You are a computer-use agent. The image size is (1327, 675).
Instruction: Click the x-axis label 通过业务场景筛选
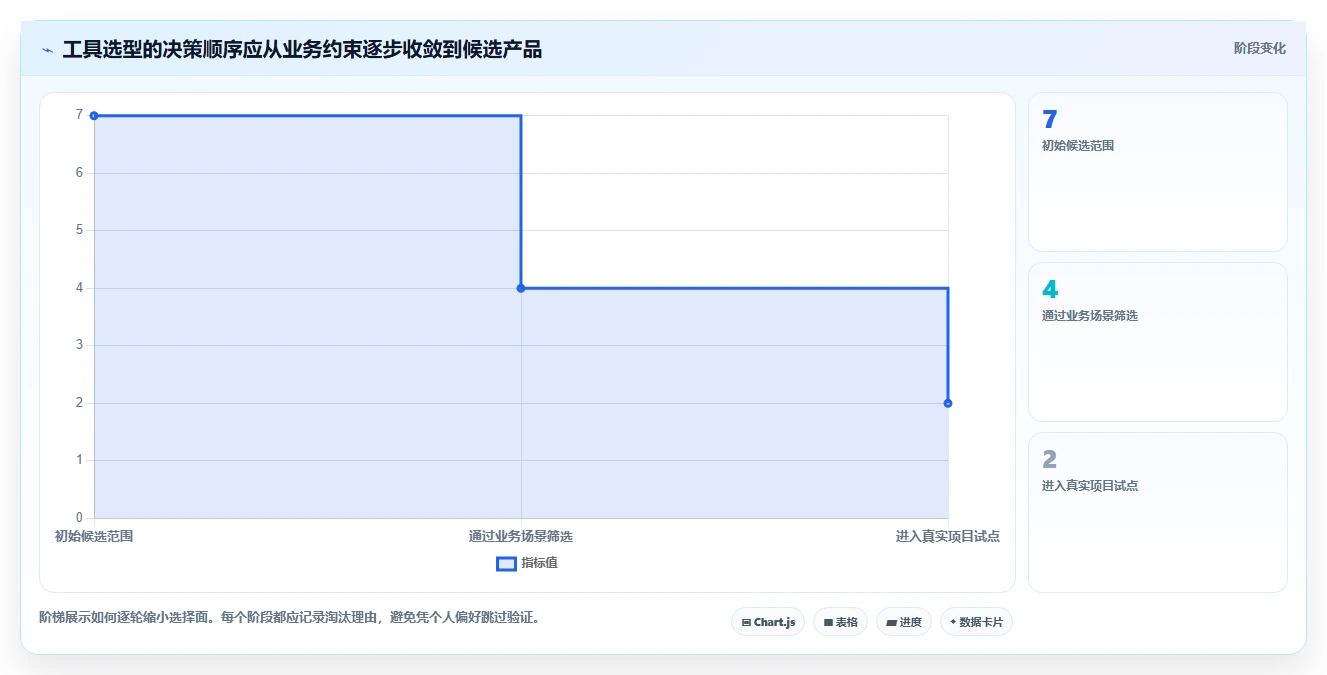pyautogui.click(x=521, y=536)
